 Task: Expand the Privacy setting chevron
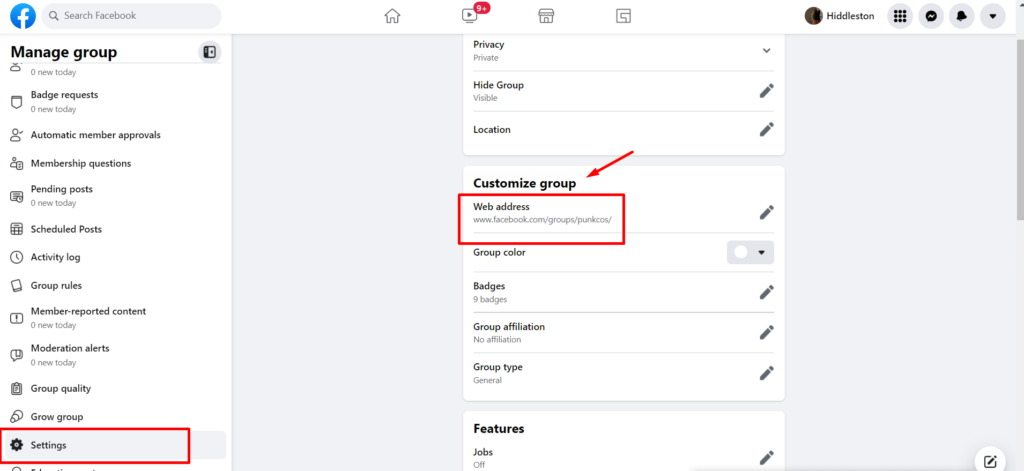[x=767, y=50]
